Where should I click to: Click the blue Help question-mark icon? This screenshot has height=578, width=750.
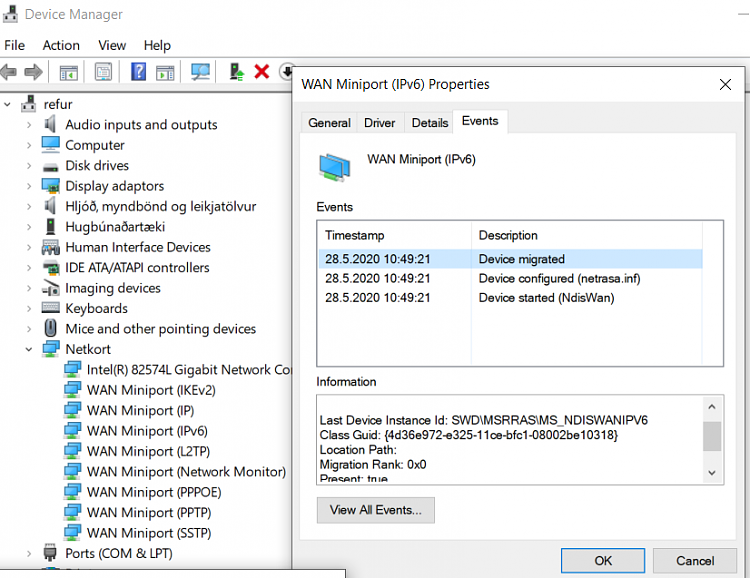point(138,72)
